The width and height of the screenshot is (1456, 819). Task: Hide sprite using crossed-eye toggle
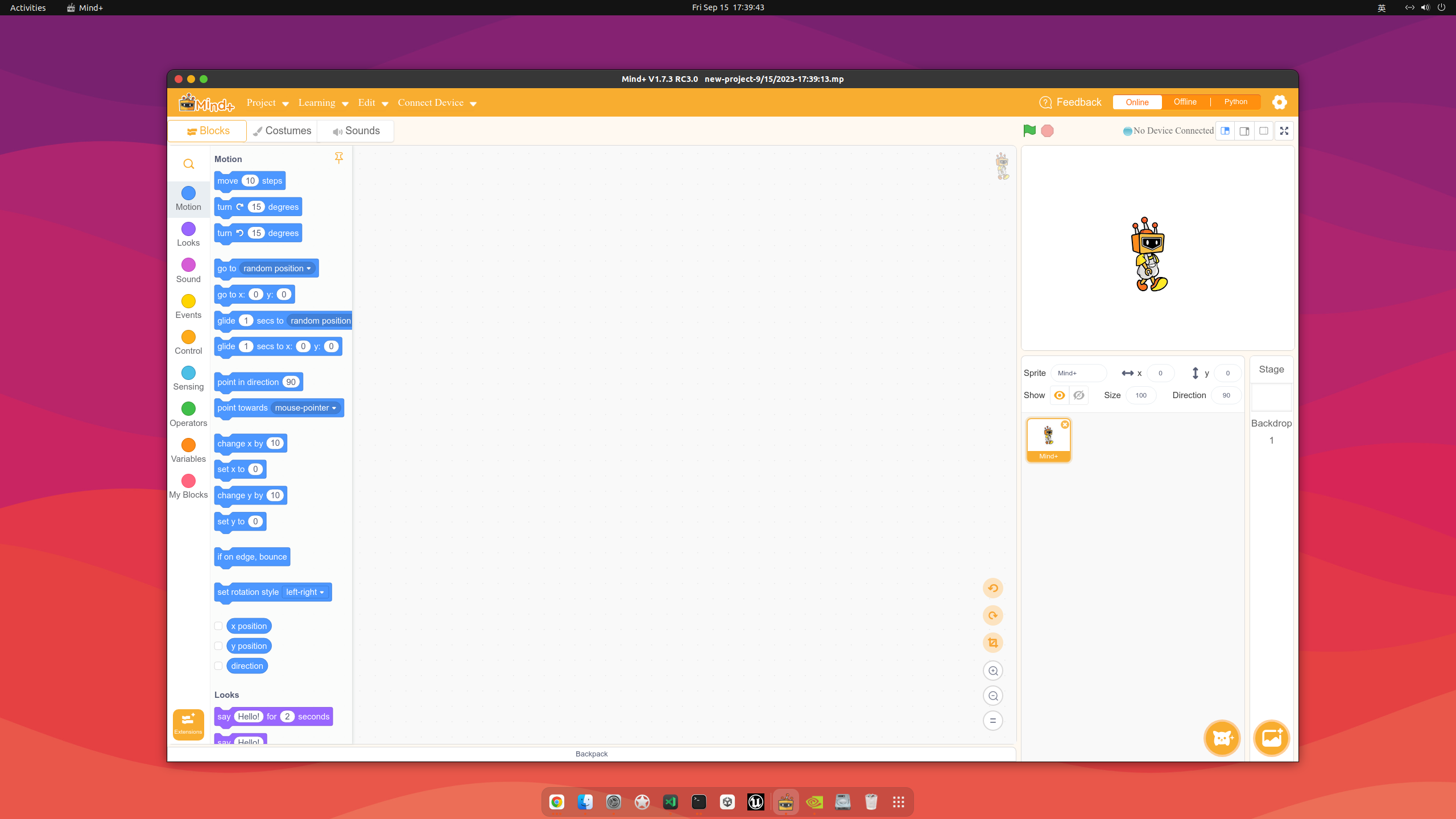1079,395
